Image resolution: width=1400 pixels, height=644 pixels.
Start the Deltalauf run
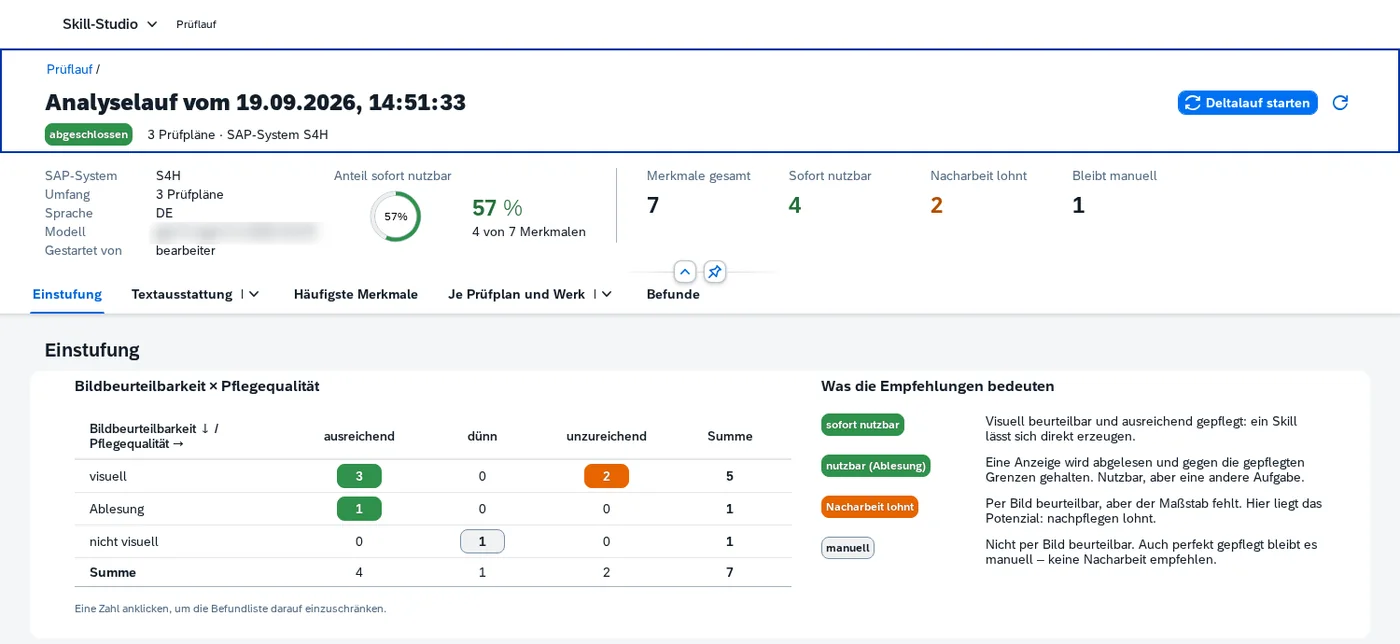(x=1247, y=103)
